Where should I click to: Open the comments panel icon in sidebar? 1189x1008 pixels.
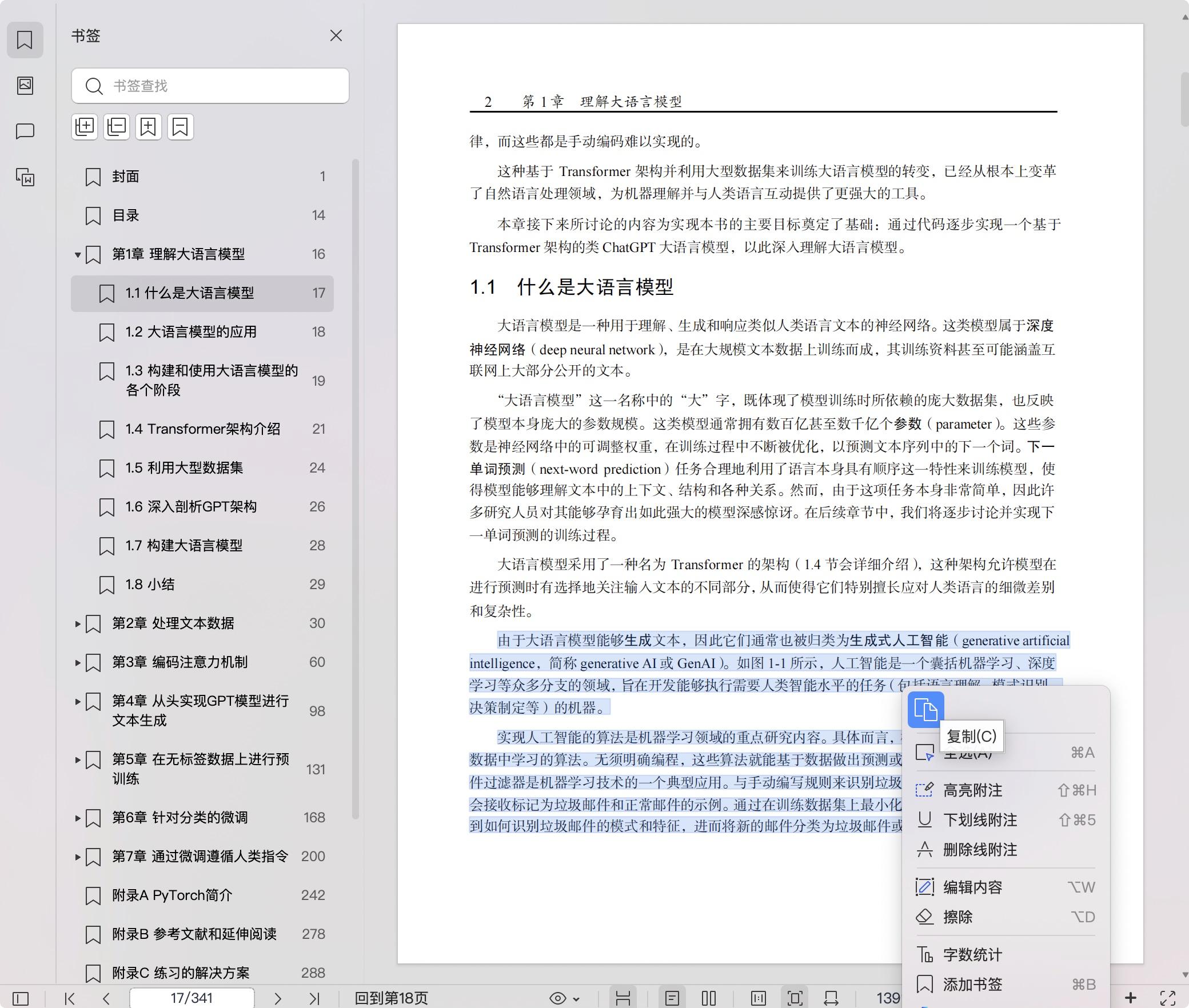(25, 131)
